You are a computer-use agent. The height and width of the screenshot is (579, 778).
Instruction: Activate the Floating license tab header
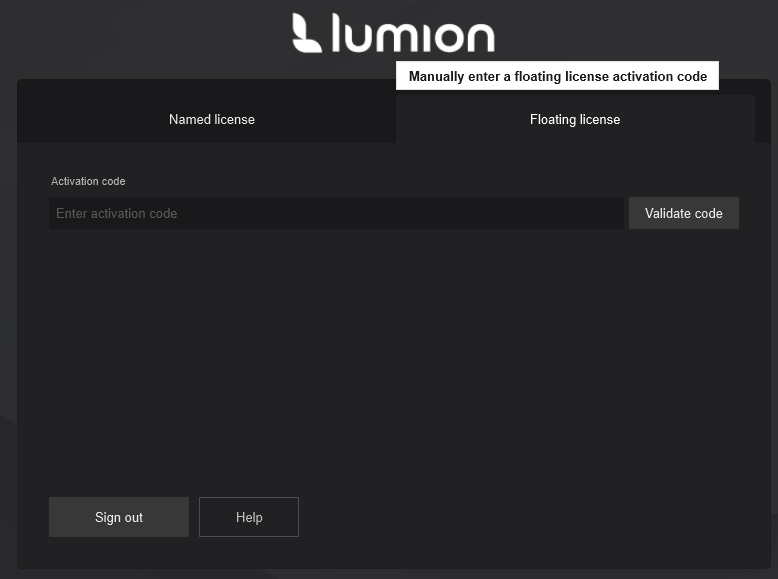coord(575,119)
